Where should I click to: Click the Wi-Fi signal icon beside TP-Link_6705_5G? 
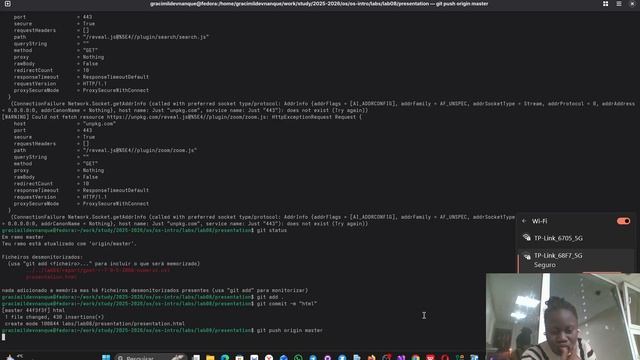527,238
